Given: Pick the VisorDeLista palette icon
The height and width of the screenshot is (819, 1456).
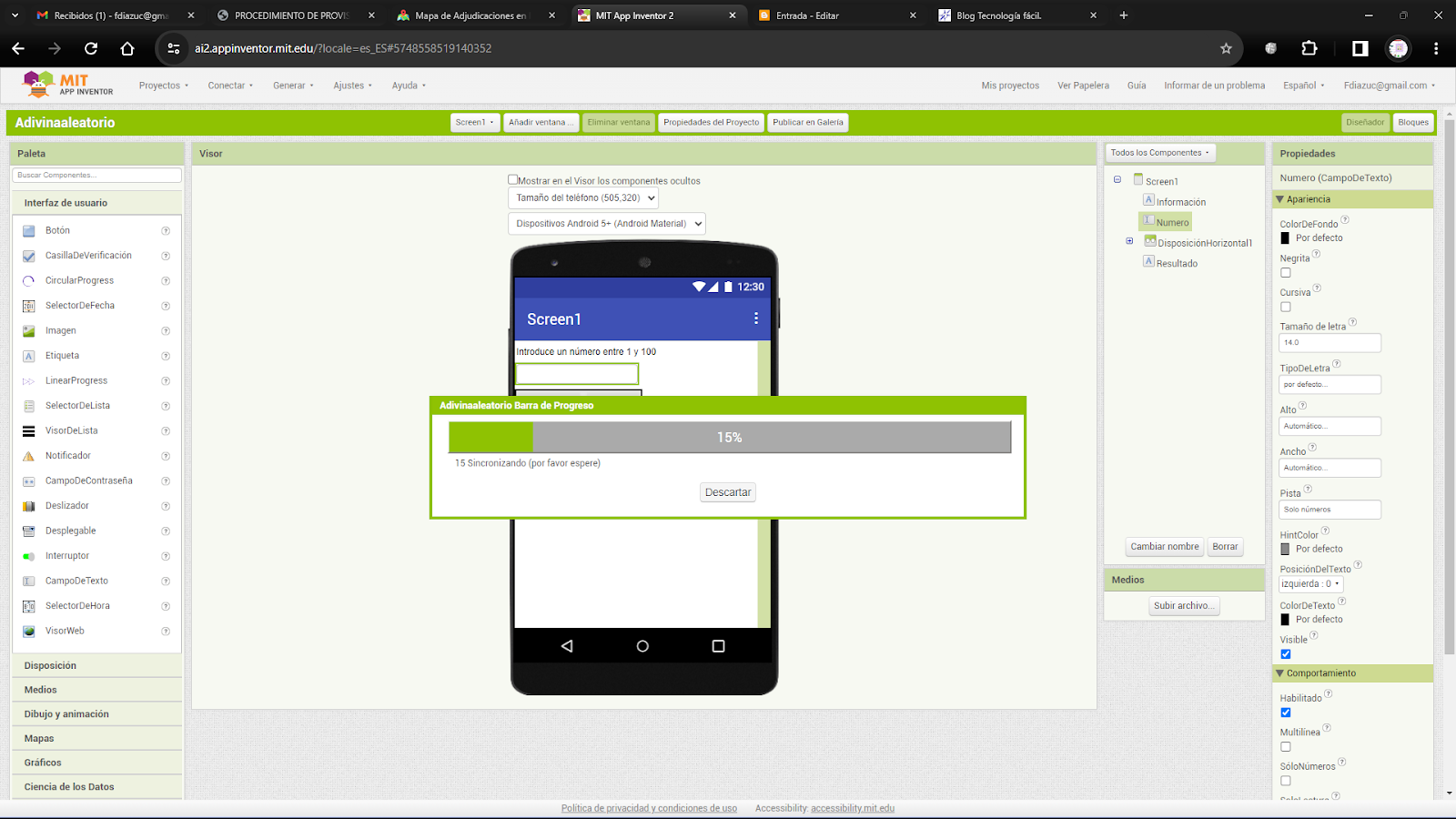Looking at the screenshot, I should pyautogui.click(x=29, y=431).
